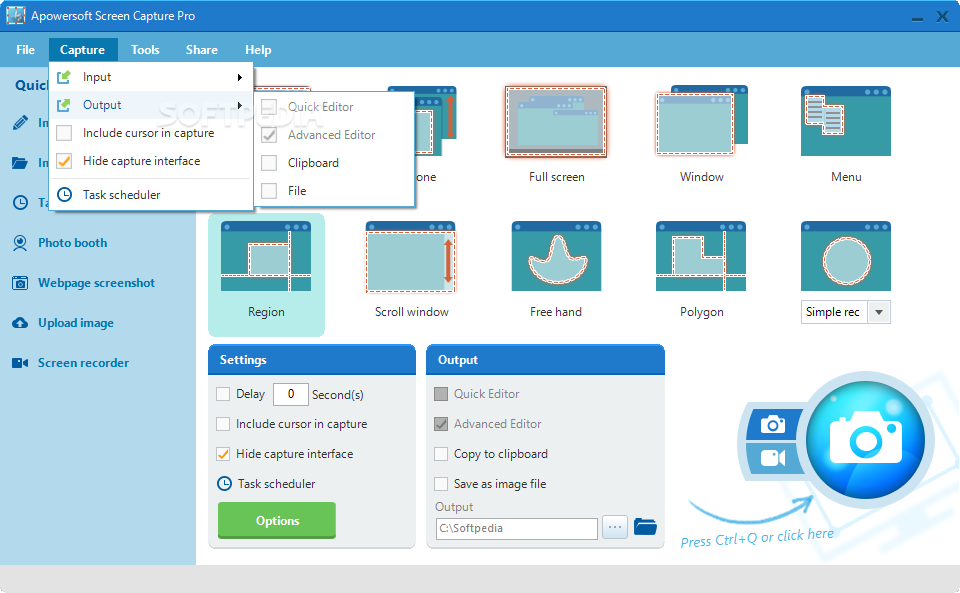960x593 pixels.
Task: Click the output path field C:\Softpedia
Action: click(516, 528)
